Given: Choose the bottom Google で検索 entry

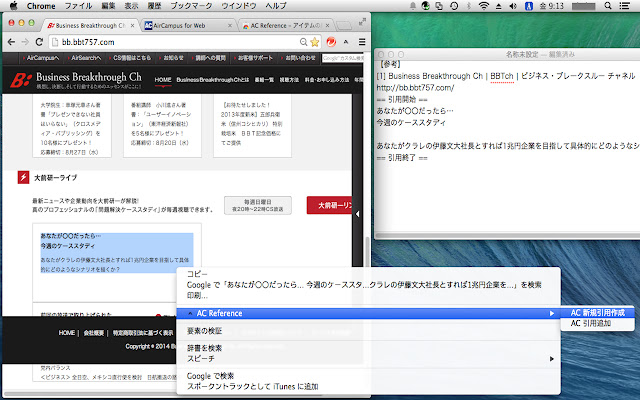Looking at the screenshot, I should click(368, 376).
